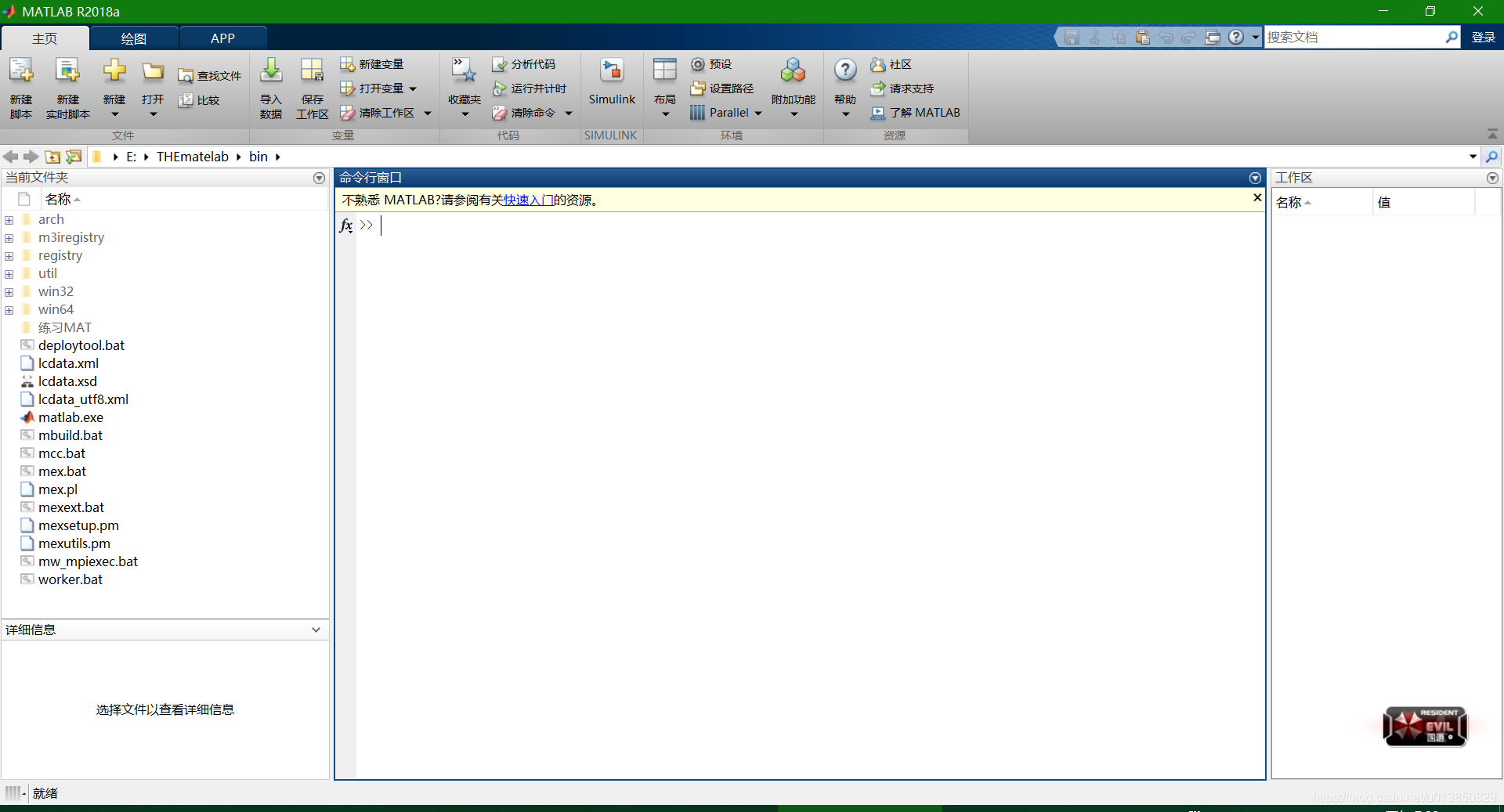The height and width of the screenshot is (812, 1504).
Task: Click the Layout (布局) icon
Action: point(665,70)
